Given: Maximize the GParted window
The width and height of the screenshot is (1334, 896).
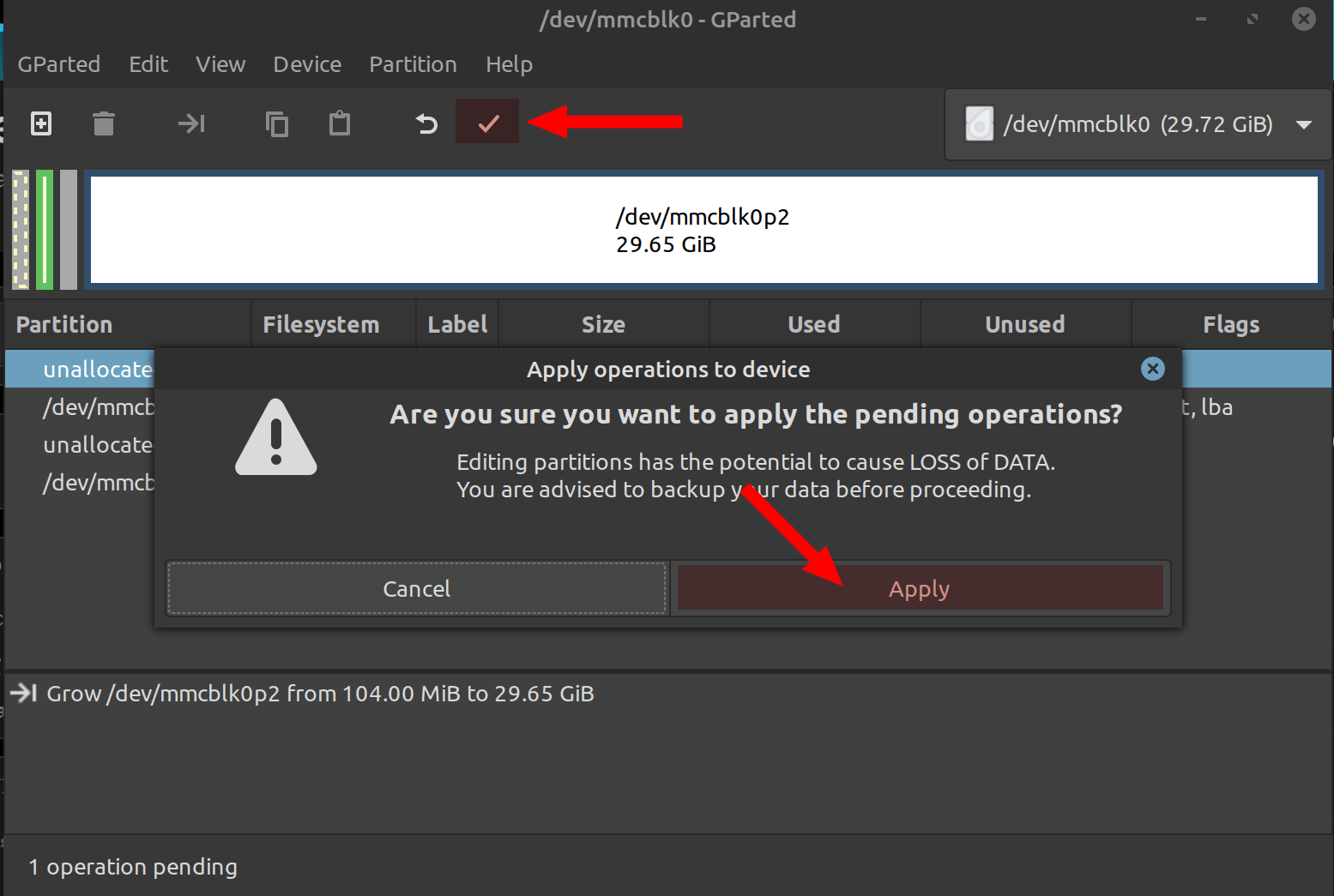Looking at the screenshot, I should [x=1253, y=19].
